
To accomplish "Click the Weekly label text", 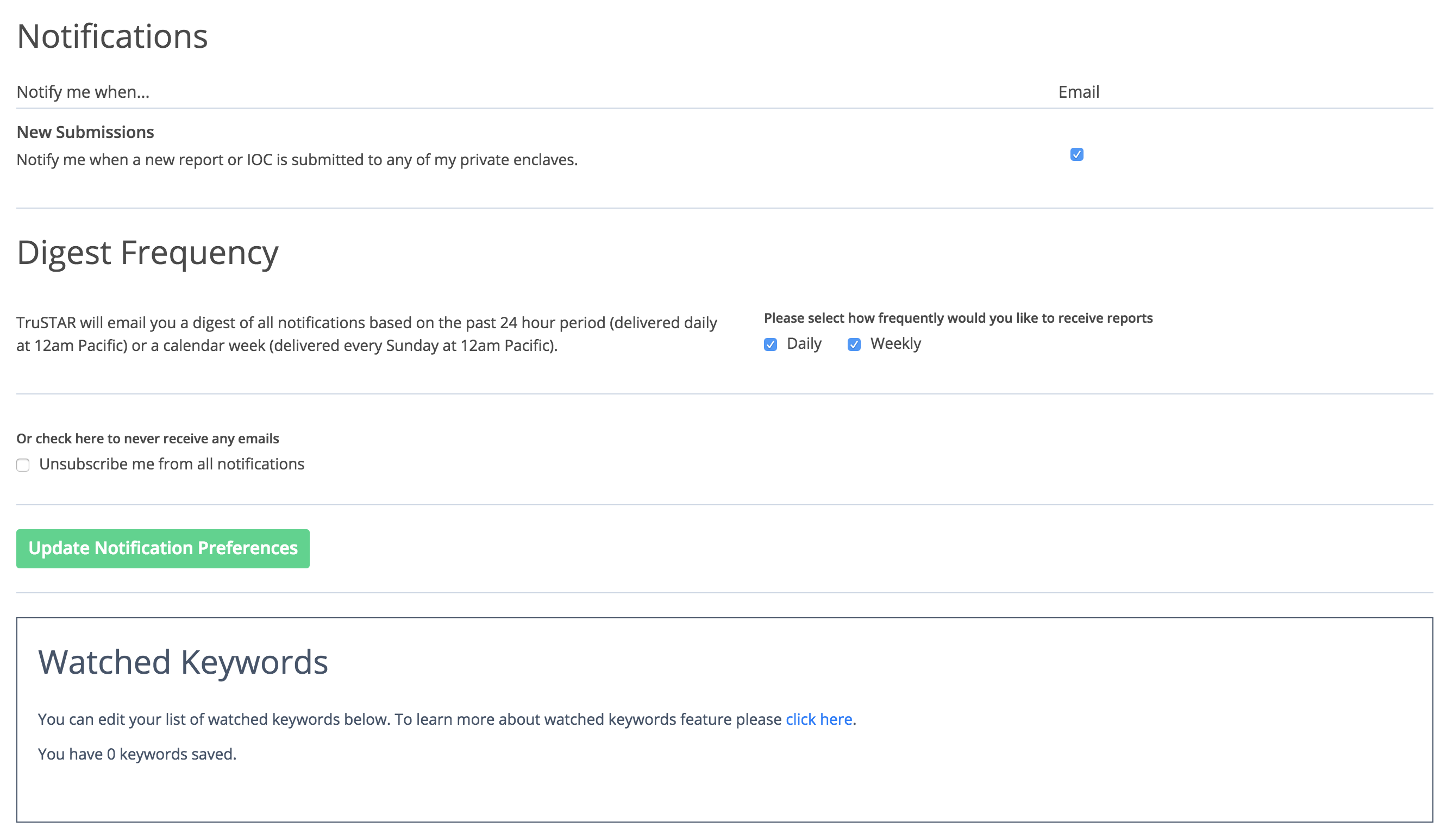I will [x=895, y=344].
